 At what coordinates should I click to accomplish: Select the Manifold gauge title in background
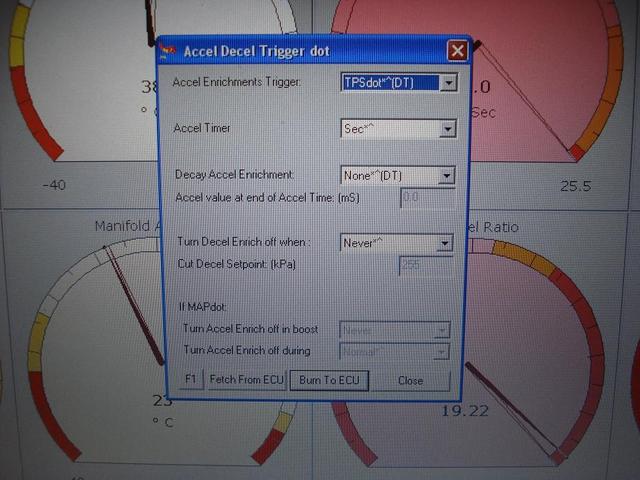[x=125, y=226]
